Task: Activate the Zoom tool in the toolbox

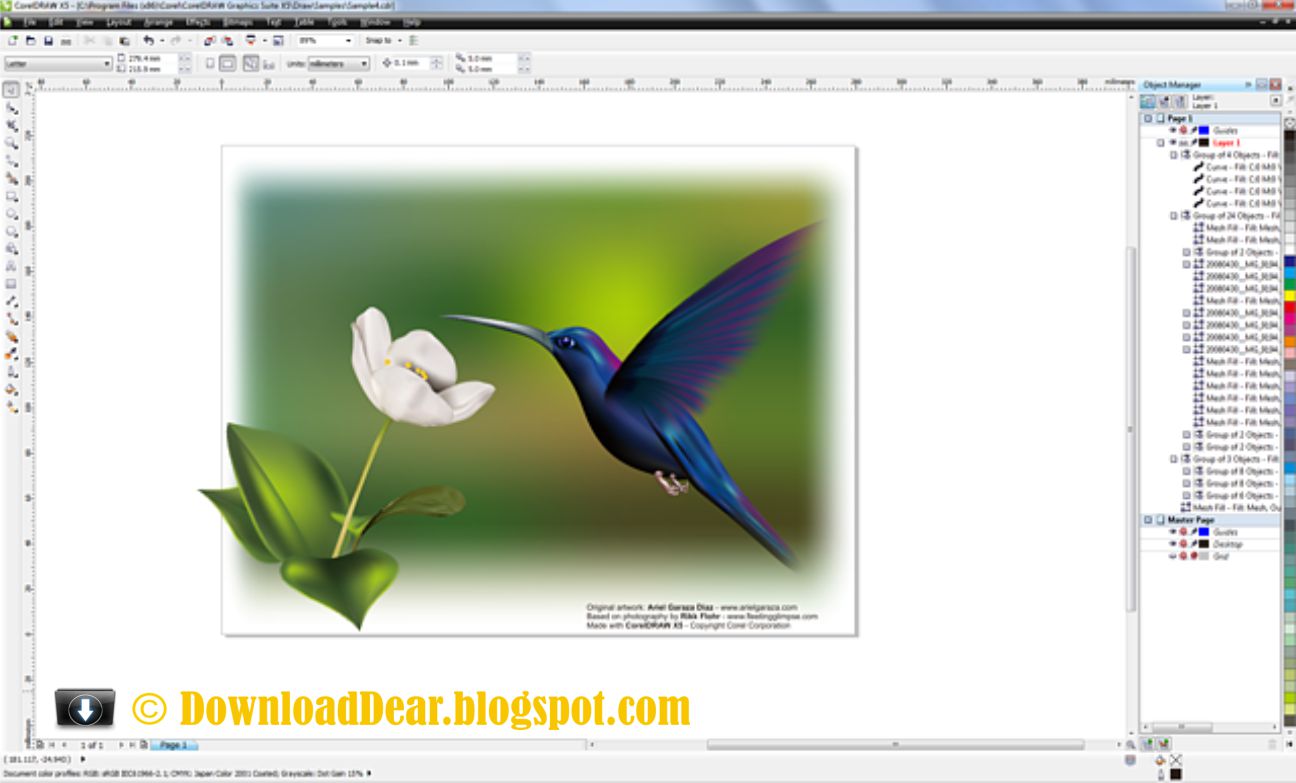Action: [x=12, y=143]
